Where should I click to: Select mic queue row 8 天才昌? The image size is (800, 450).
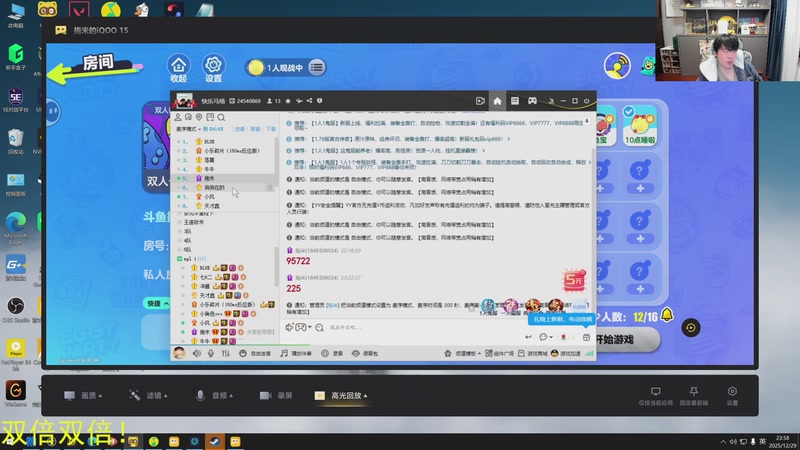225,206
